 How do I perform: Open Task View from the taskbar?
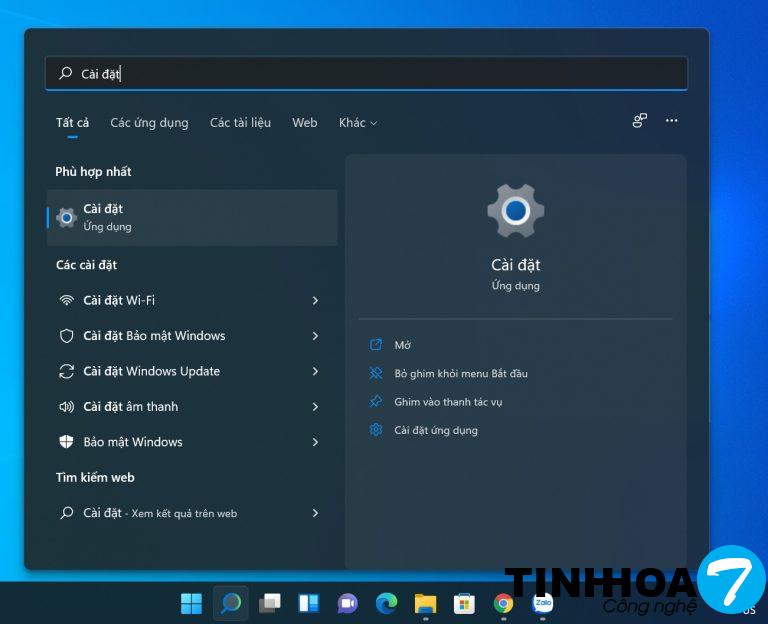point(269,603)
